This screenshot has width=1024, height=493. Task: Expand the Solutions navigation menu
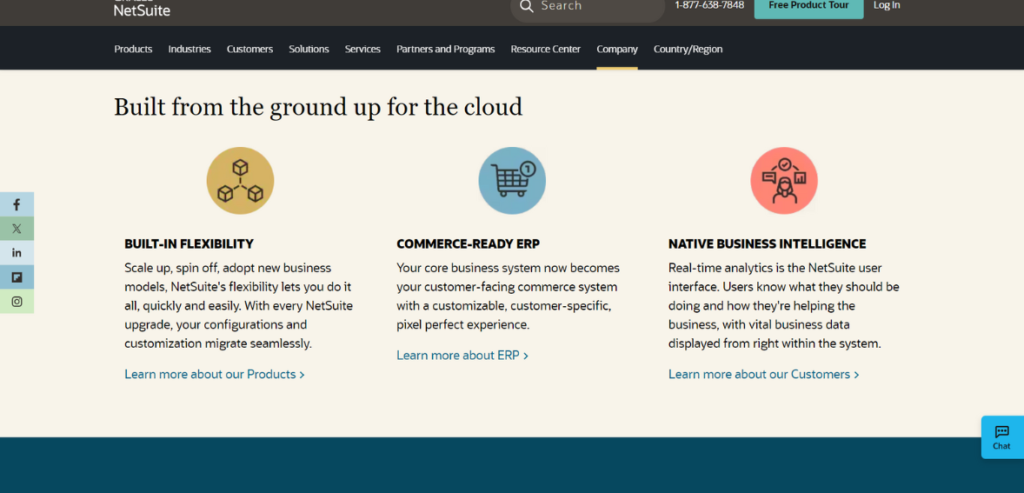[309, 49]
